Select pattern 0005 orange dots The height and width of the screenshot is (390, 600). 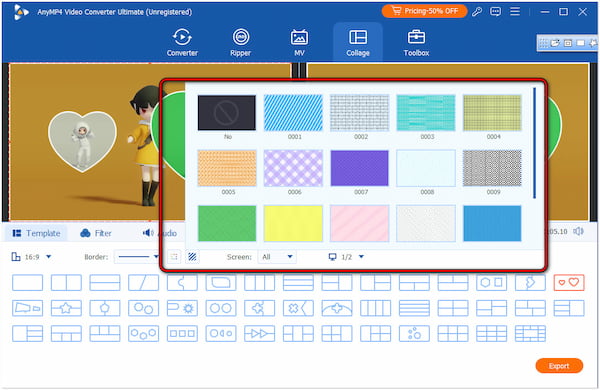click(227, 168)
